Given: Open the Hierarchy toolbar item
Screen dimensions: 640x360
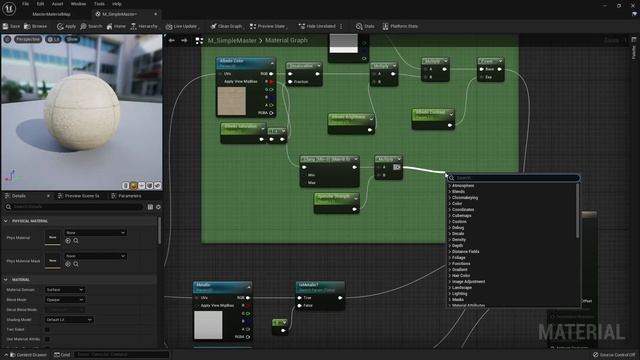Looking at the screenshot, I should click(x=144, y=26).
